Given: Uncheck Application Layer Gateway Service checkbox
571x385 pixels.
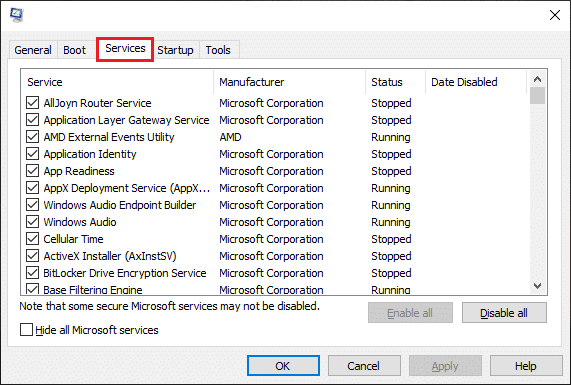Looking at the screenshot, I should [32, 120].
